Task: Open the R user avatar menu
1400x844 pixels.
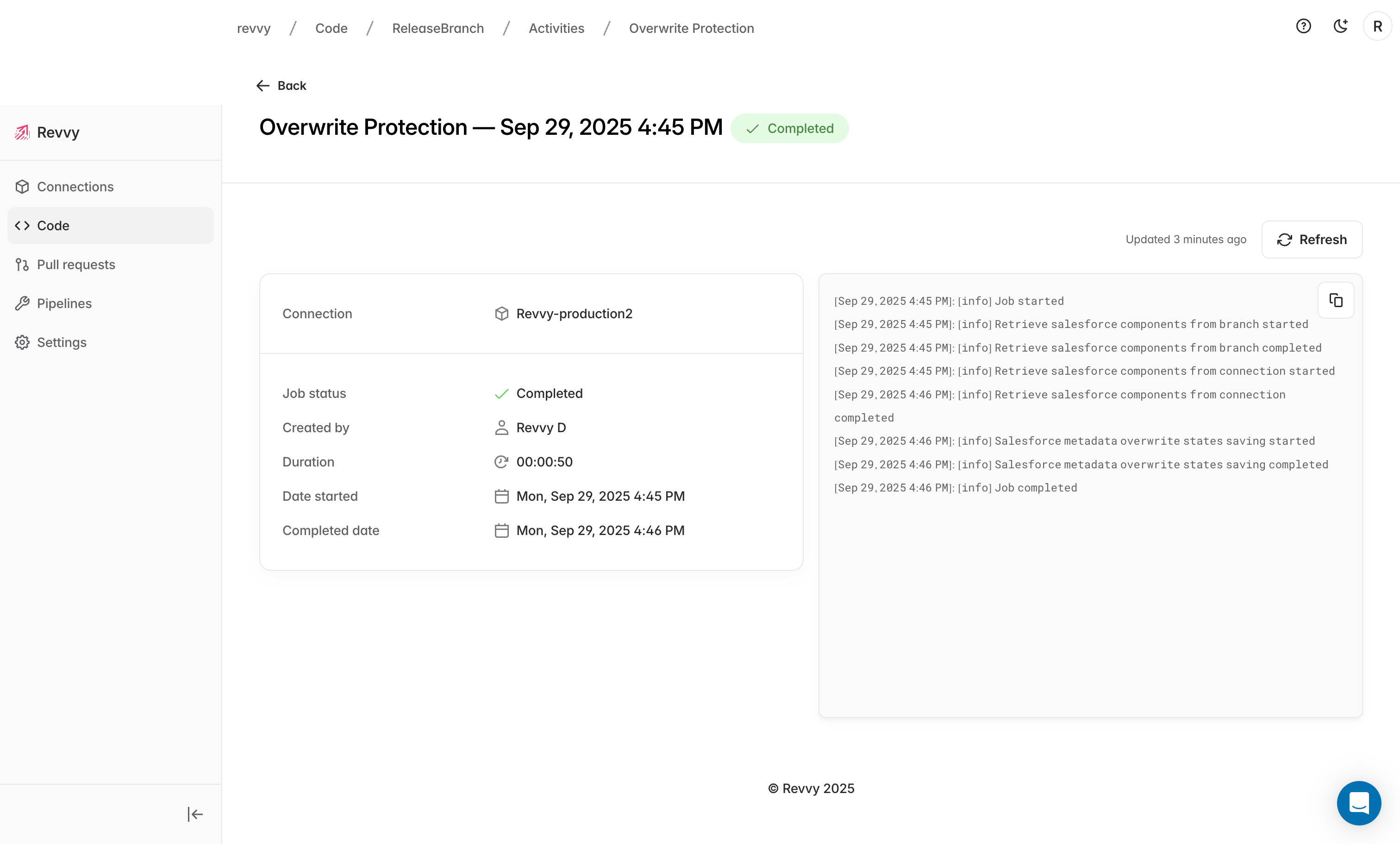Action: [1377, 26]
